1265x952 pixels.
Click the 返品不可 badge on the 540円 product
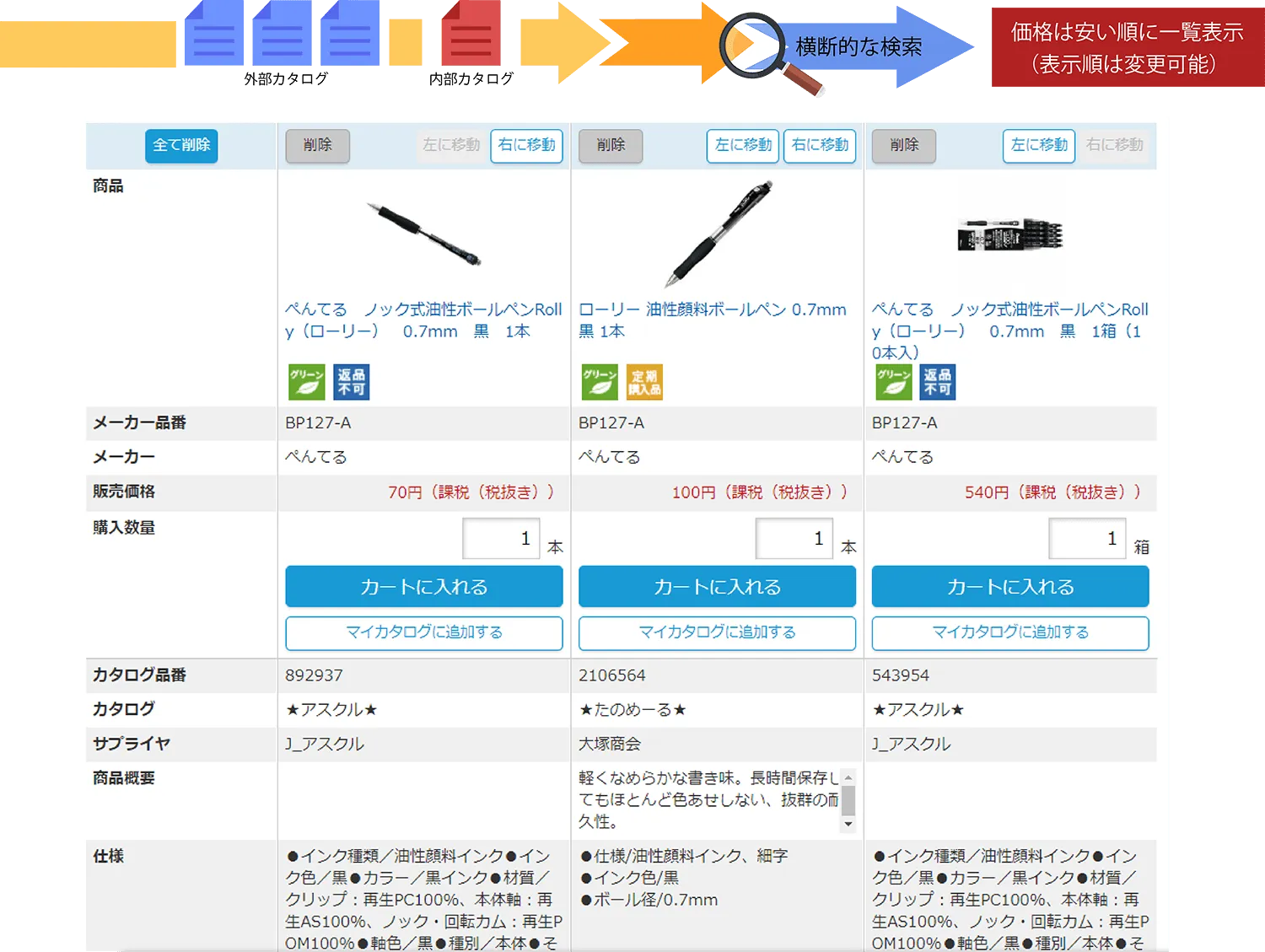coord(937,382)
